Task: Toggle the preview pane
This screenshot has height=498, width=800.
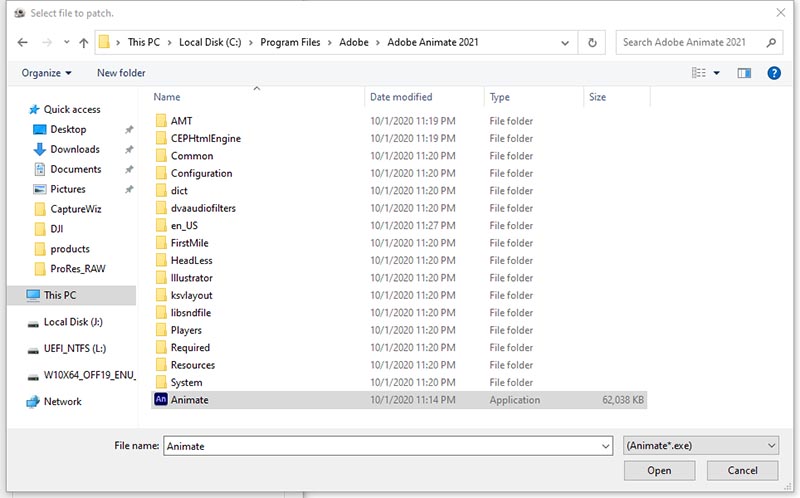Action: click(x=744, y=73)
